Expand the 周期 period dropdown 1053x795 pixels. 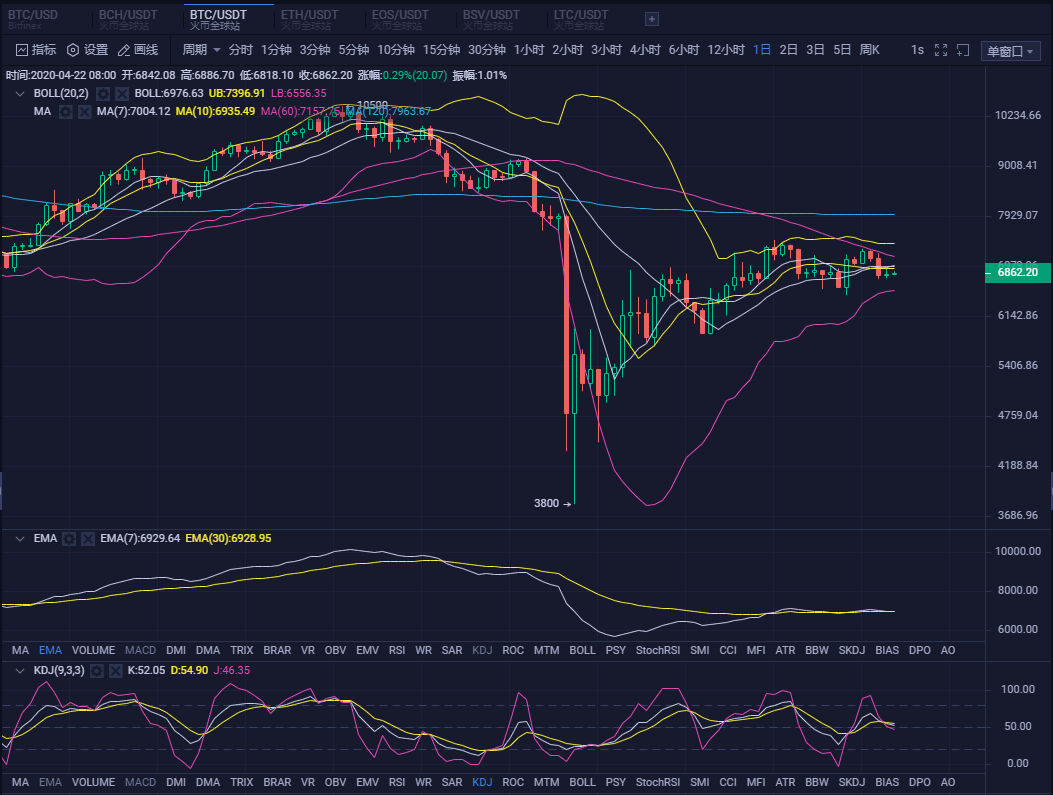[x=201, y=50]
